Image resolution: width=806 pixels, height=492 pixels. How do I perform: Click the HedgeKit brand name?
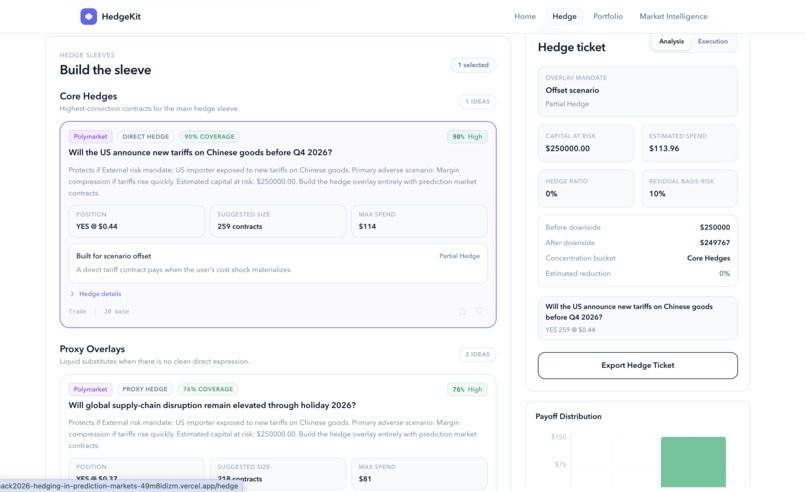[121, 16]
